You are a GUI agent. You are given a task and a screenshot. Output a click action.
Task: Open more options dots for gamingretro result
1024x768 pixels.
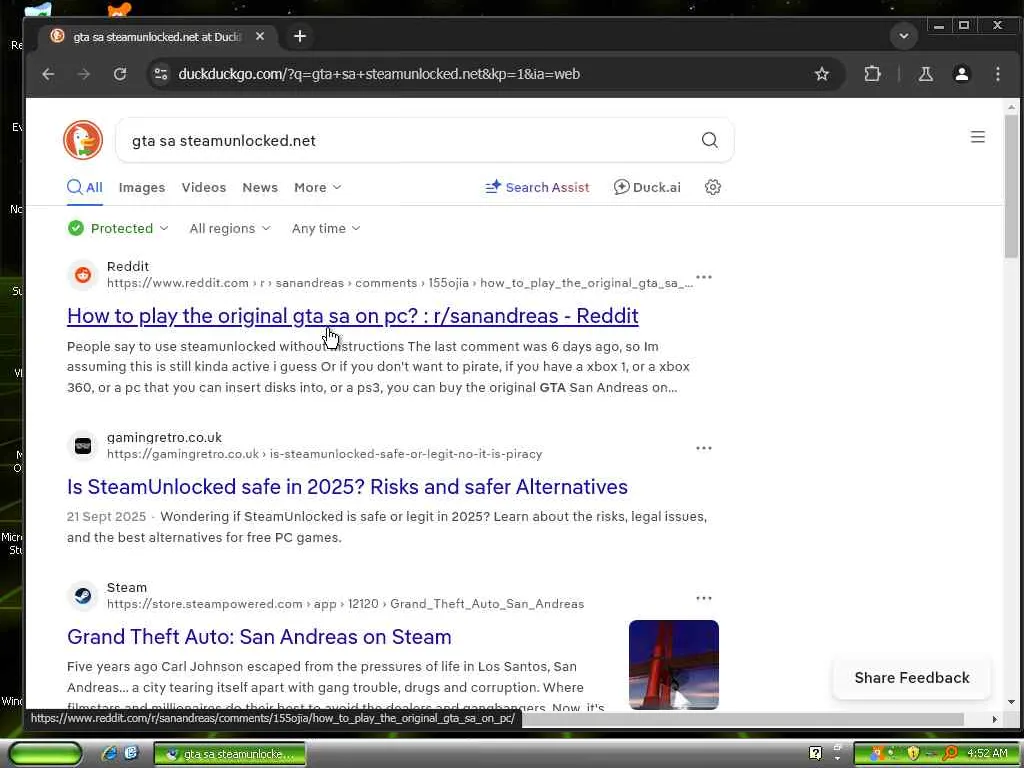[x=703, y=448]
